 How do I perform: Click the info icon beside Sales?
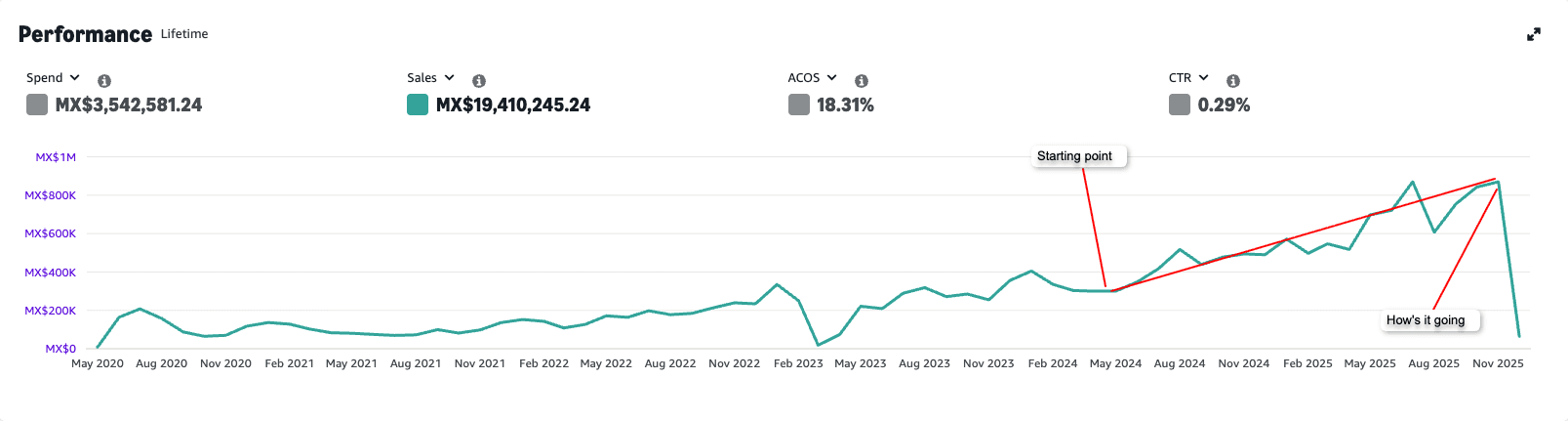click(x=479, y=81)
